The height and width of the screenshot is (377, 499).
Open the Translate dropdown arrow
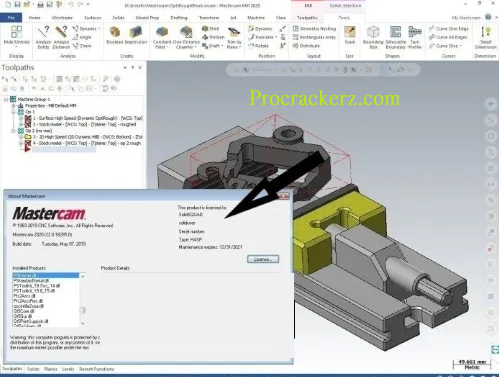coord(276,37)
